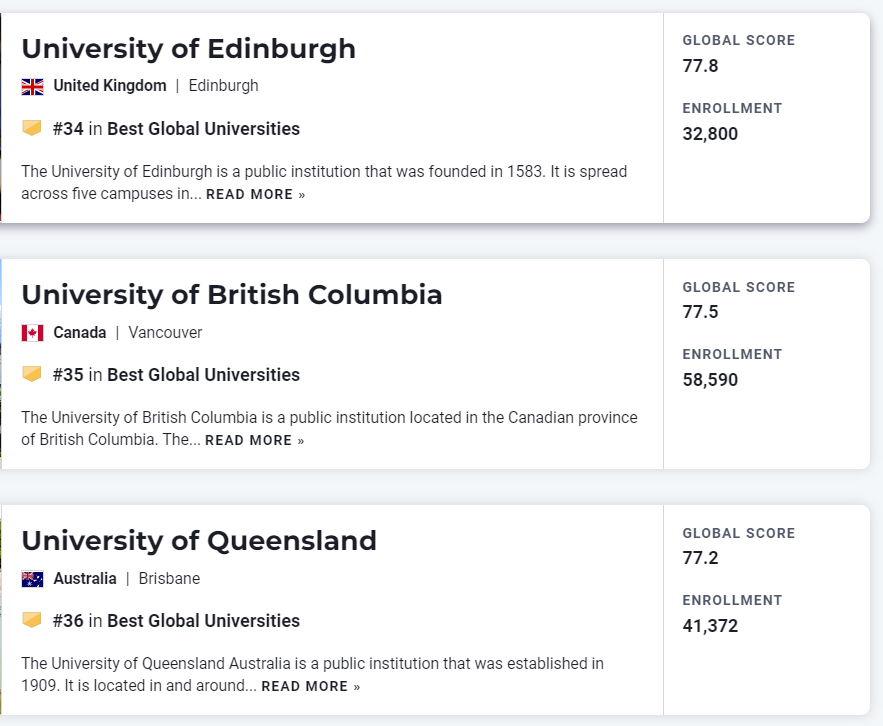Expand Queensland description with READ MORE
883x726 pixels.
(x=310, y=687)
